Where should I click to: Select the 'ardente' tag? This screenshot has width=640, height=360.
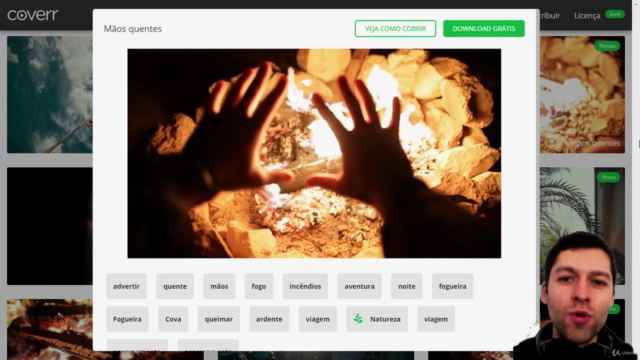(x=269, y=319)
